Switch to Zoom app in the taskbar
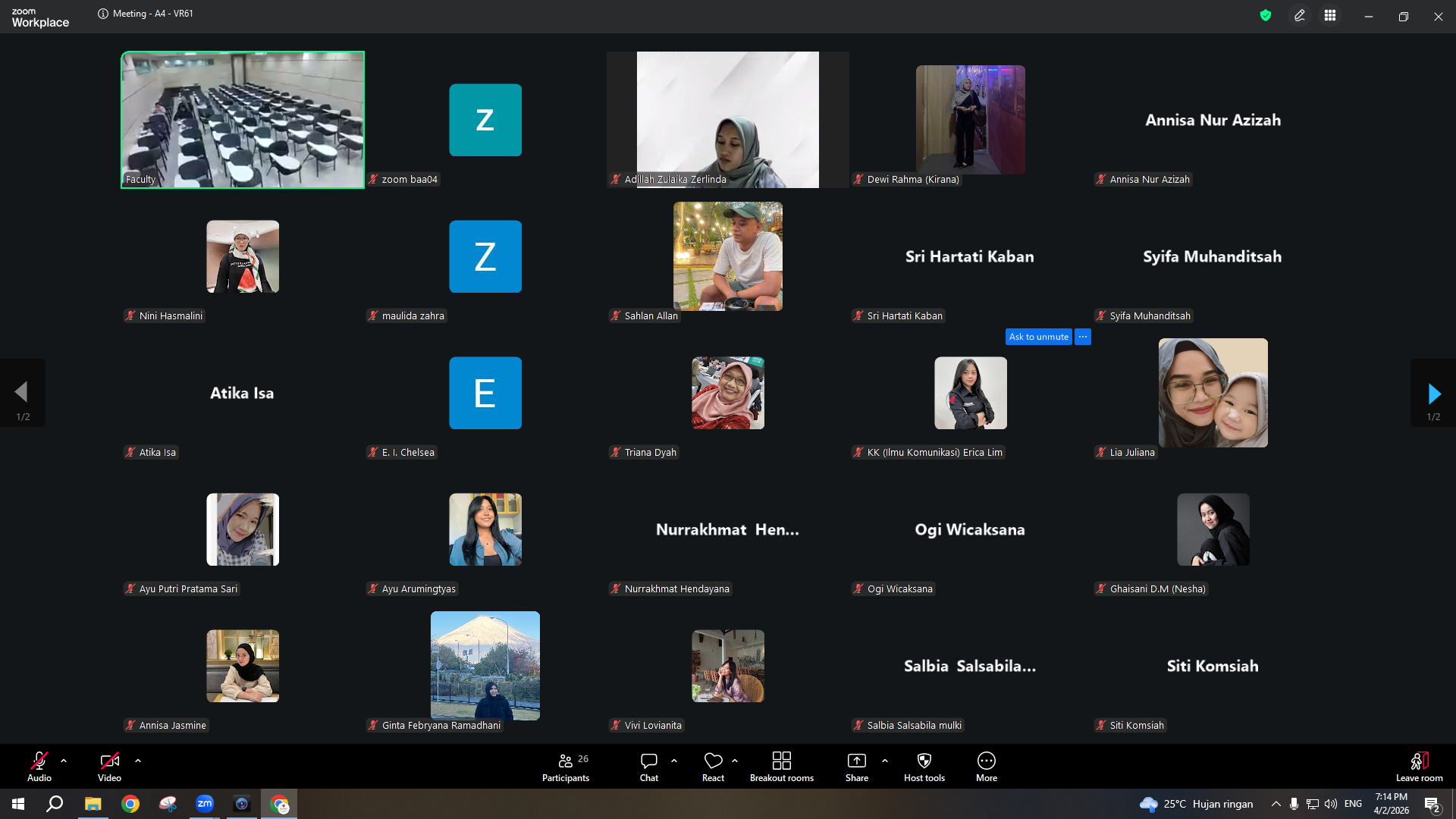 point(205,804)
